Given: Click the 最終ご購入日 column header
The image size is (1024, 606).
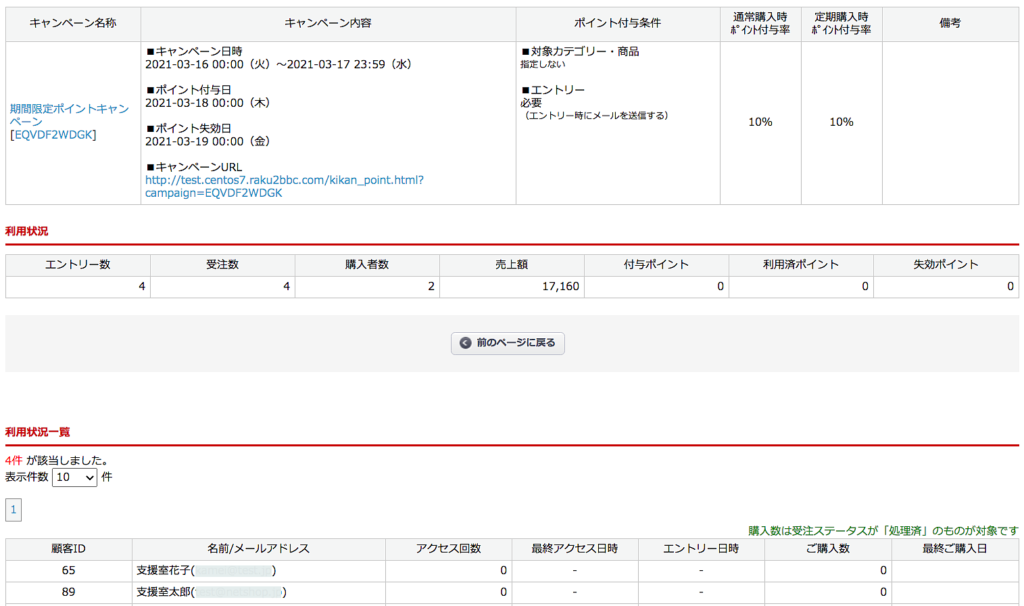Looking at the screenshot, I should [x=954, y=548].
